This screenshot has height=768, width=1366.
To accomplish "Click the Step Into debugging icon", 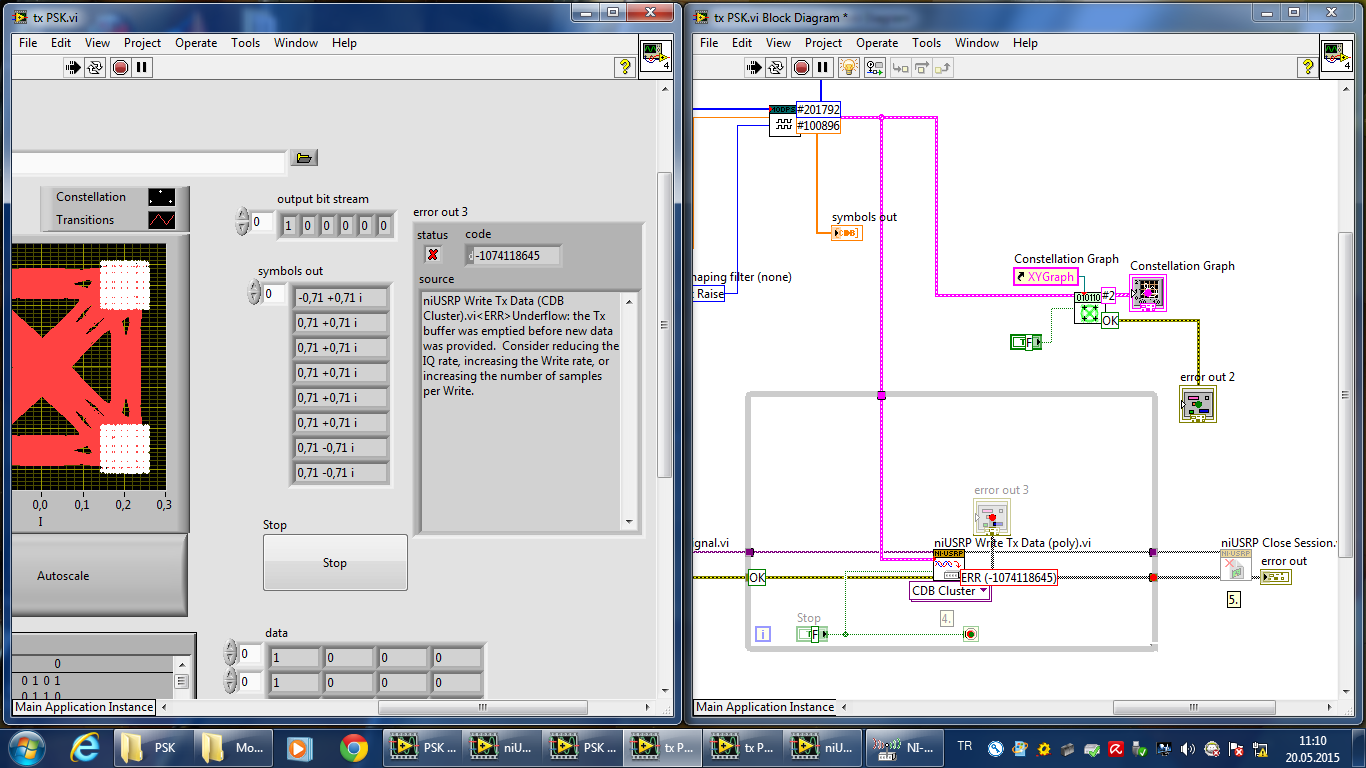I will (899, 68).
